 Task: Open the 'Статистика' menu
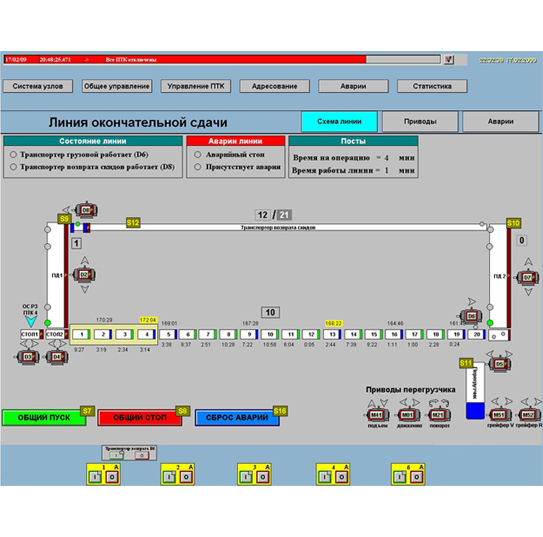pyautogui.click(x=432, y=86)
